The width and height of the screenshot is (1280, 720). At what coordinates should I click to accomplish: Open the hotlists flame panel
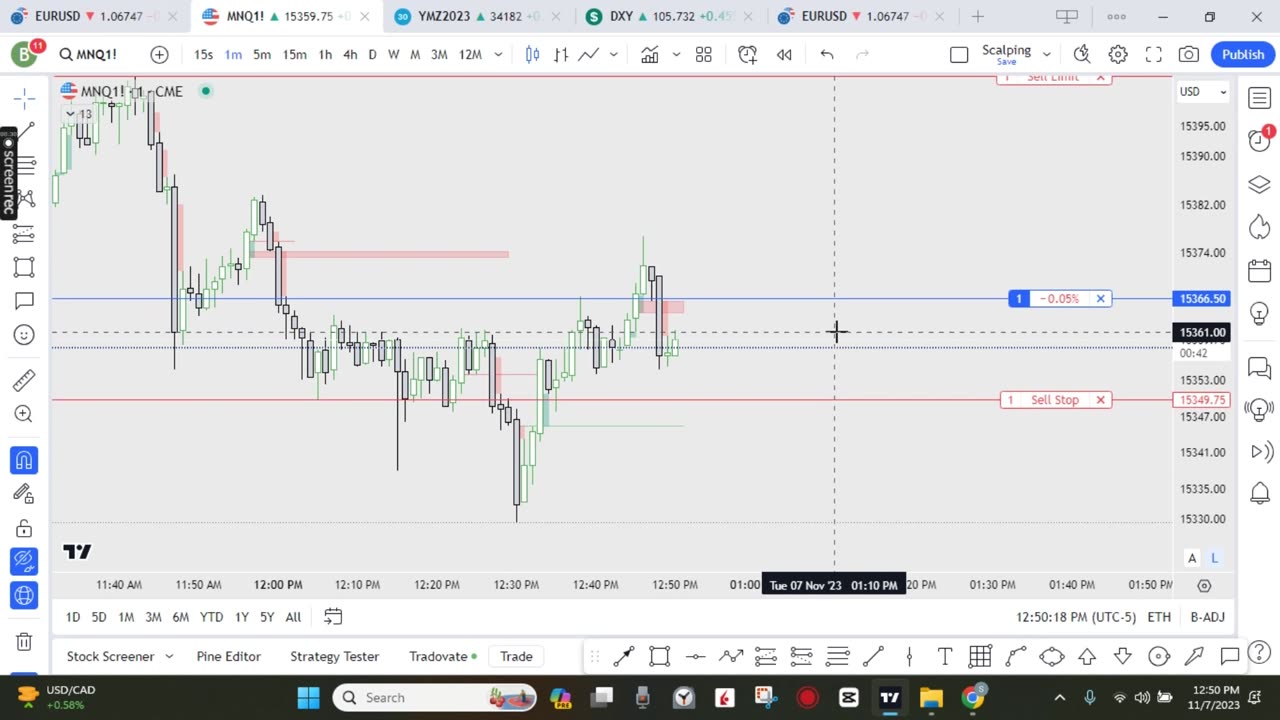point(1259,228)
